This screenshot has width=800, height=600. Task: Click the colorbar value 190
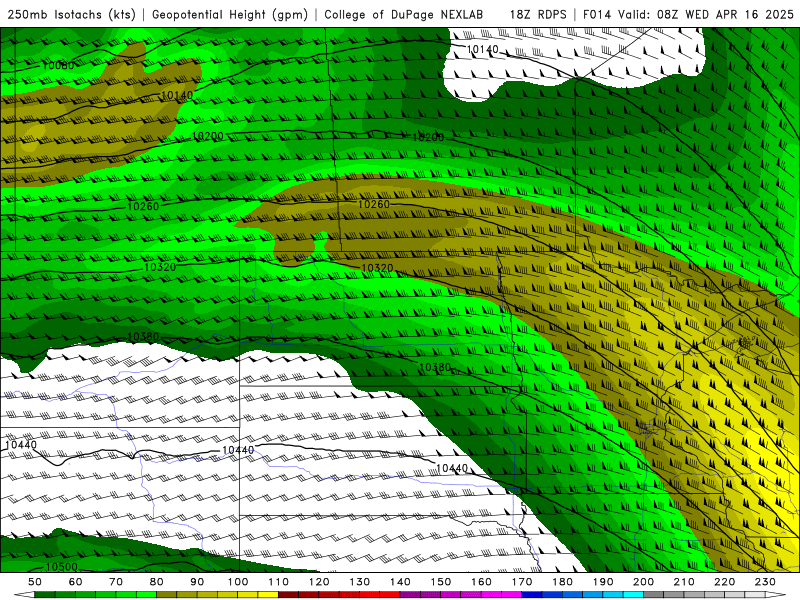coord(603,582)
